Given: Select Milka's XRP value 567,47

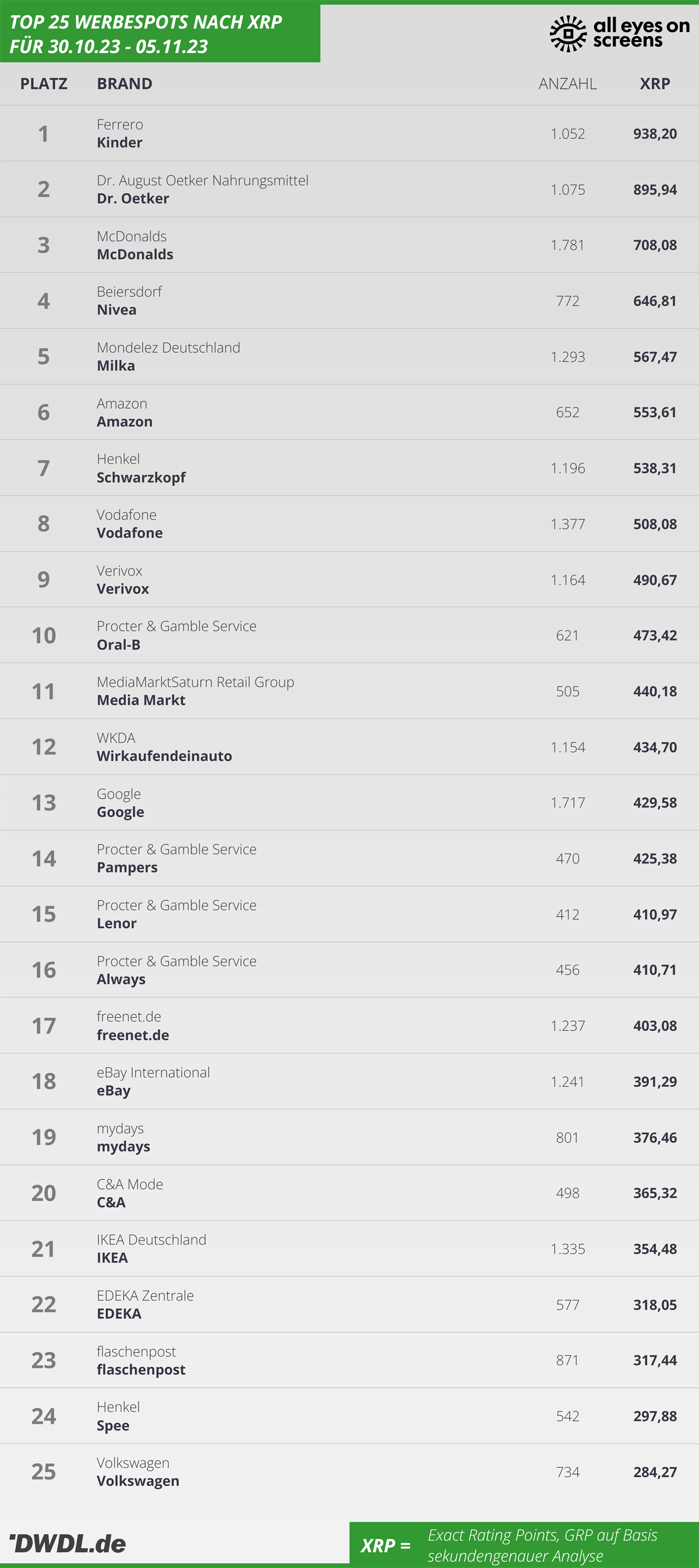Looking at the screenshot, I should (655, 357).
